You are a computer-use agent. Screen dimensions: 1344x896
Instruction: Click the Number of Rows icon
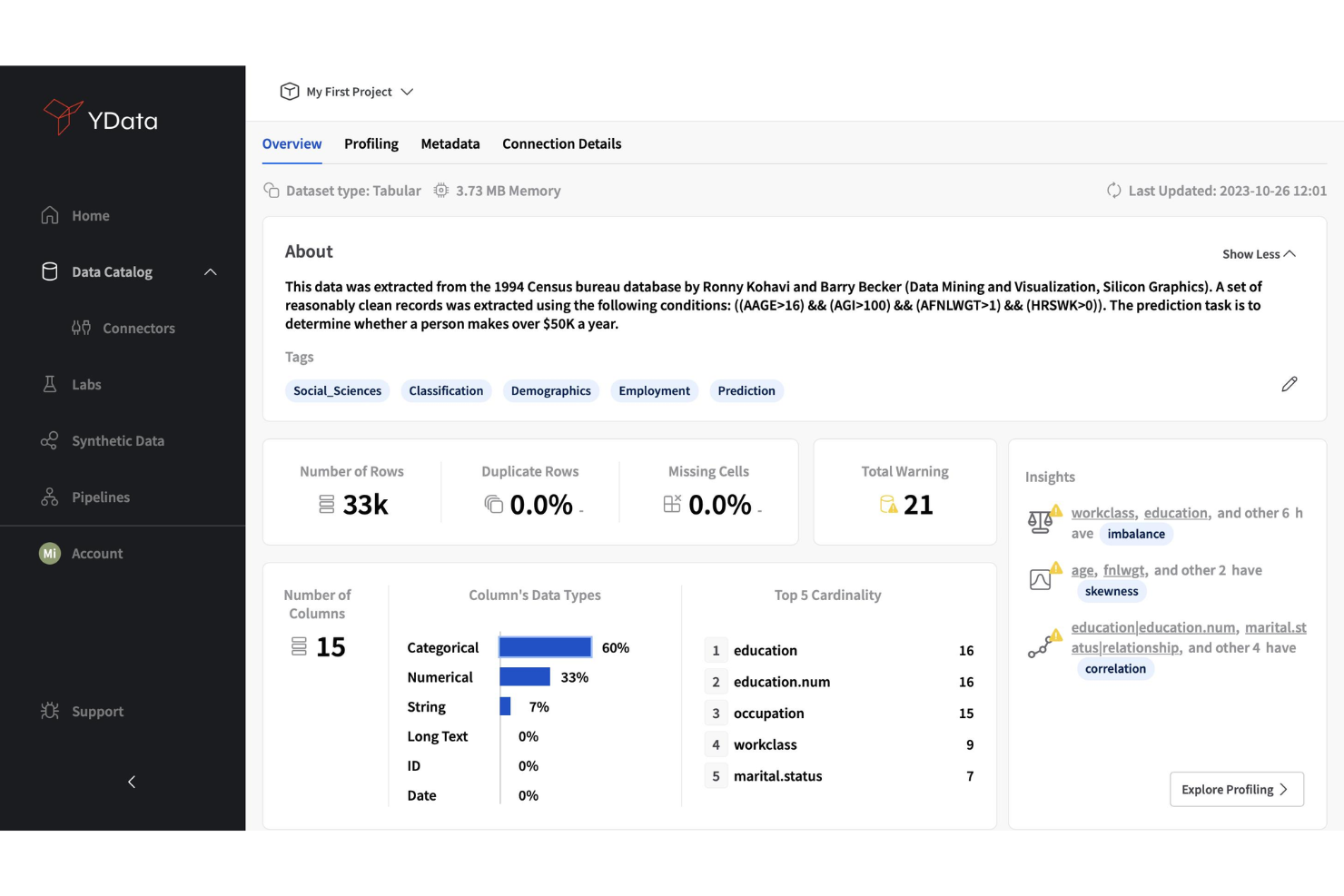(327, 504)
